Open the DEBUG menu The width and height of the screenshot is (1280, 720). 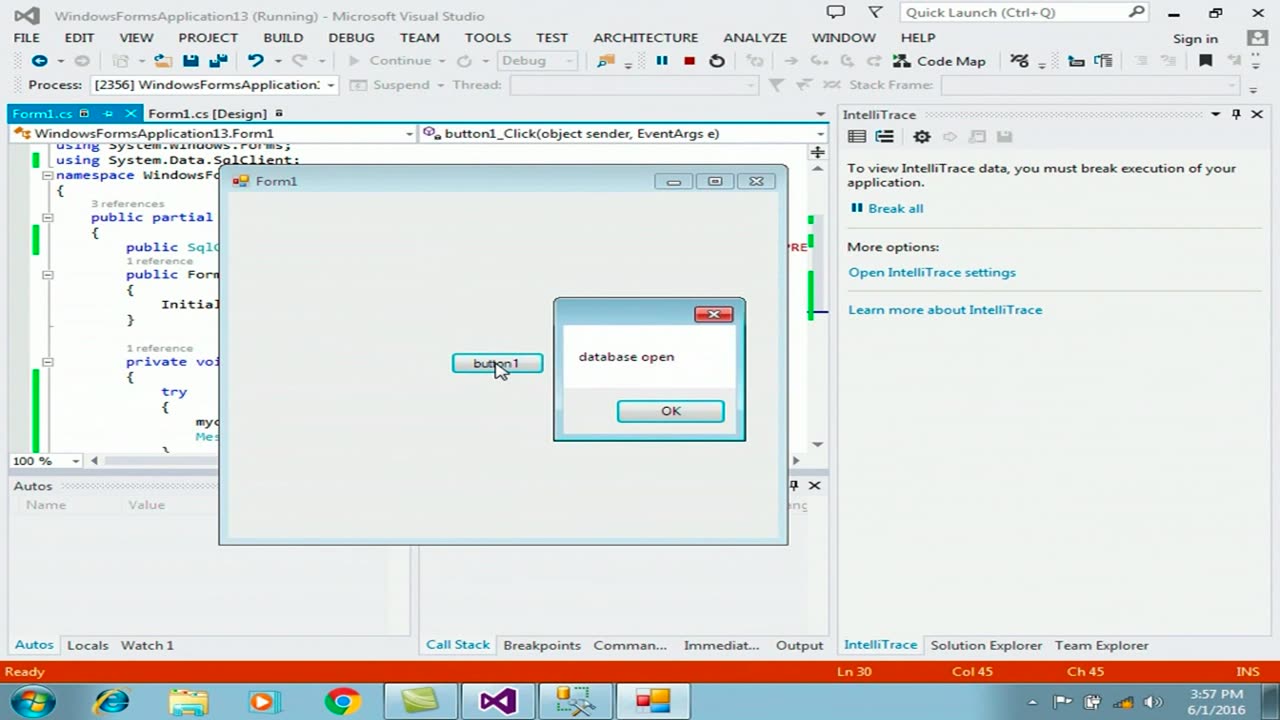pyautogui.click(x=351, y=38)
